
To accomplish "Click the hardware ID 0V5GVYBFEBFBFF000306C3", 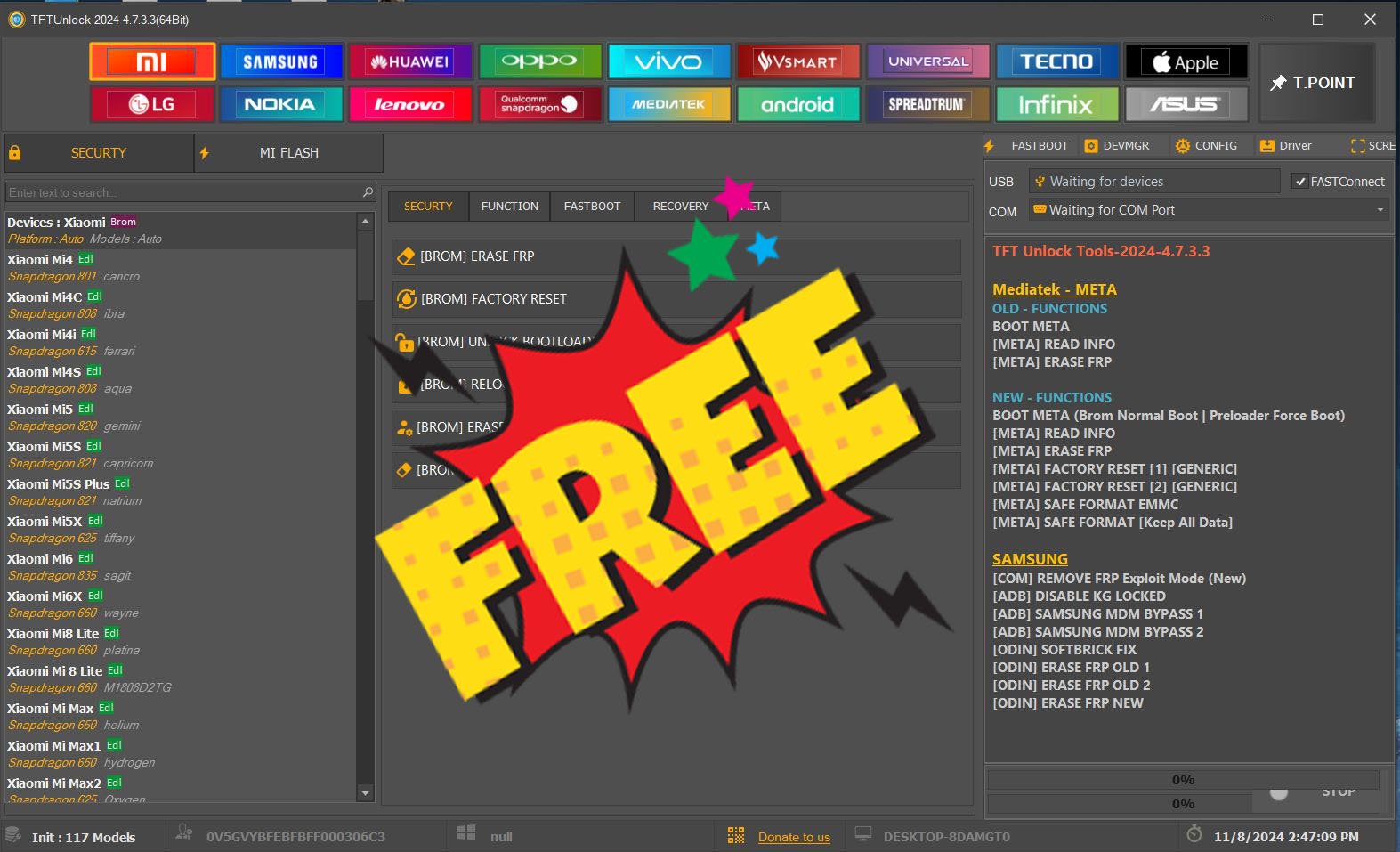I will [295, 837].
